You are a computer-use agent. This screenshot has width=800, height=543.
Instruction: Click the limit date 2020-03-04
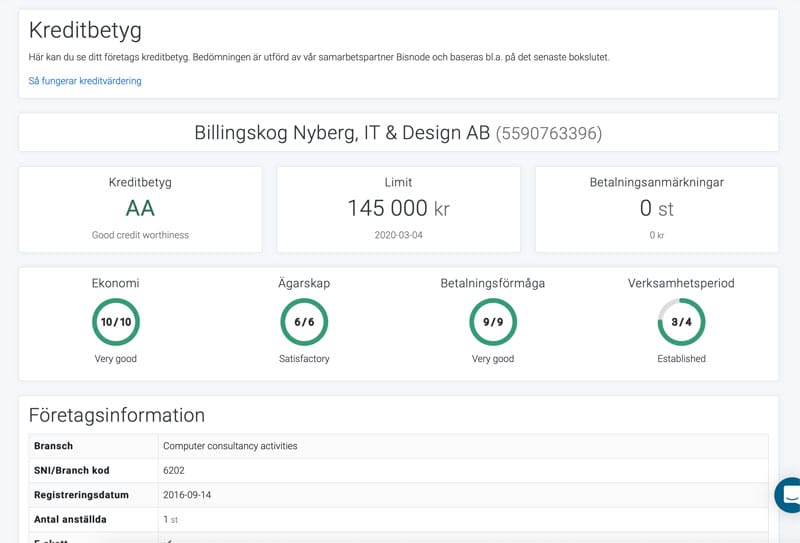398,235
